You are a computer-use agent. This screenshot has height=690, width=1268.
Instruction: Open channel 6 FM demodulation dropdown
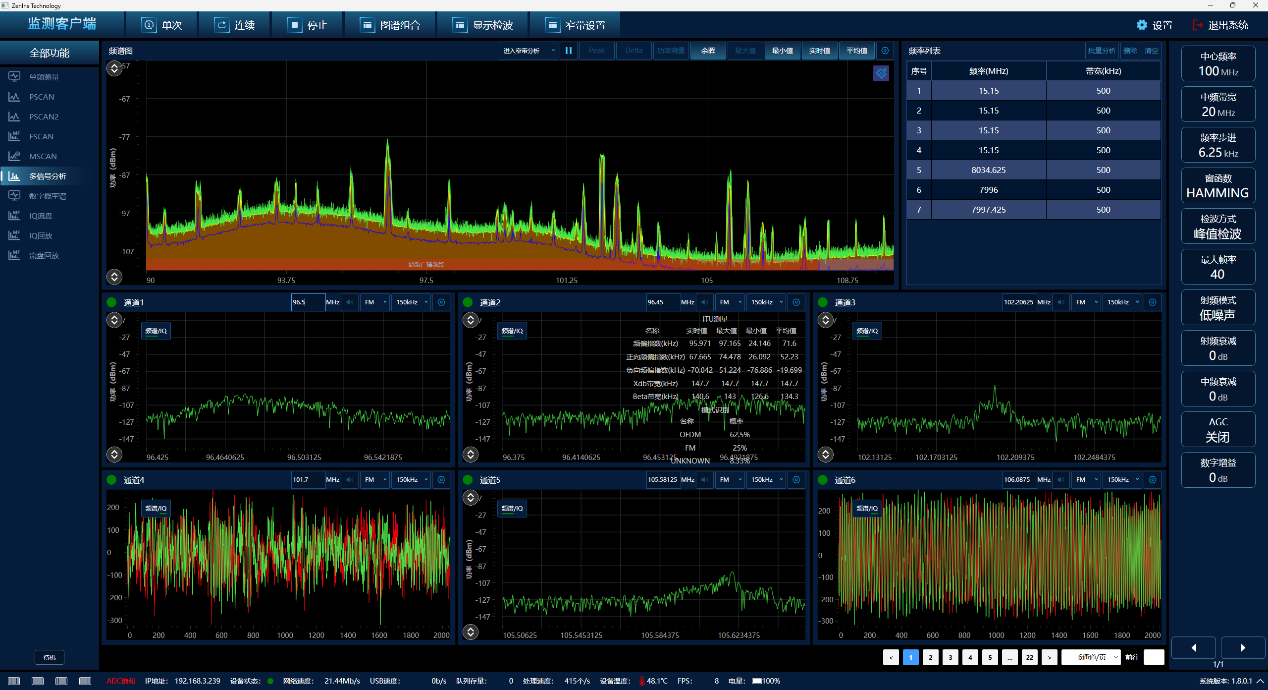(1087, 480)
